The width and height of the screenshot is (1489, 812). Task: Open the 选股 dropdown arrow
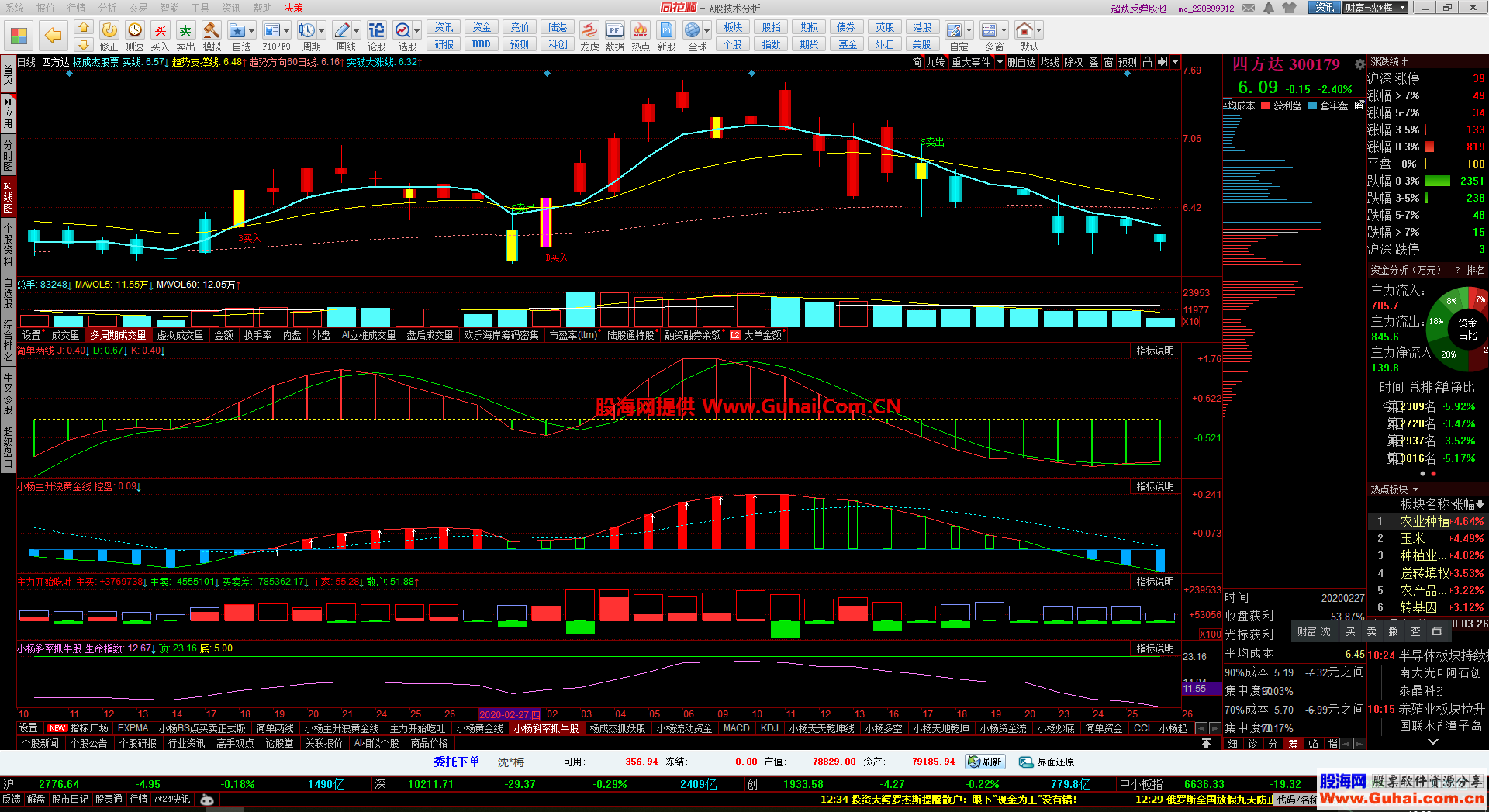click(x=417, y=31)
